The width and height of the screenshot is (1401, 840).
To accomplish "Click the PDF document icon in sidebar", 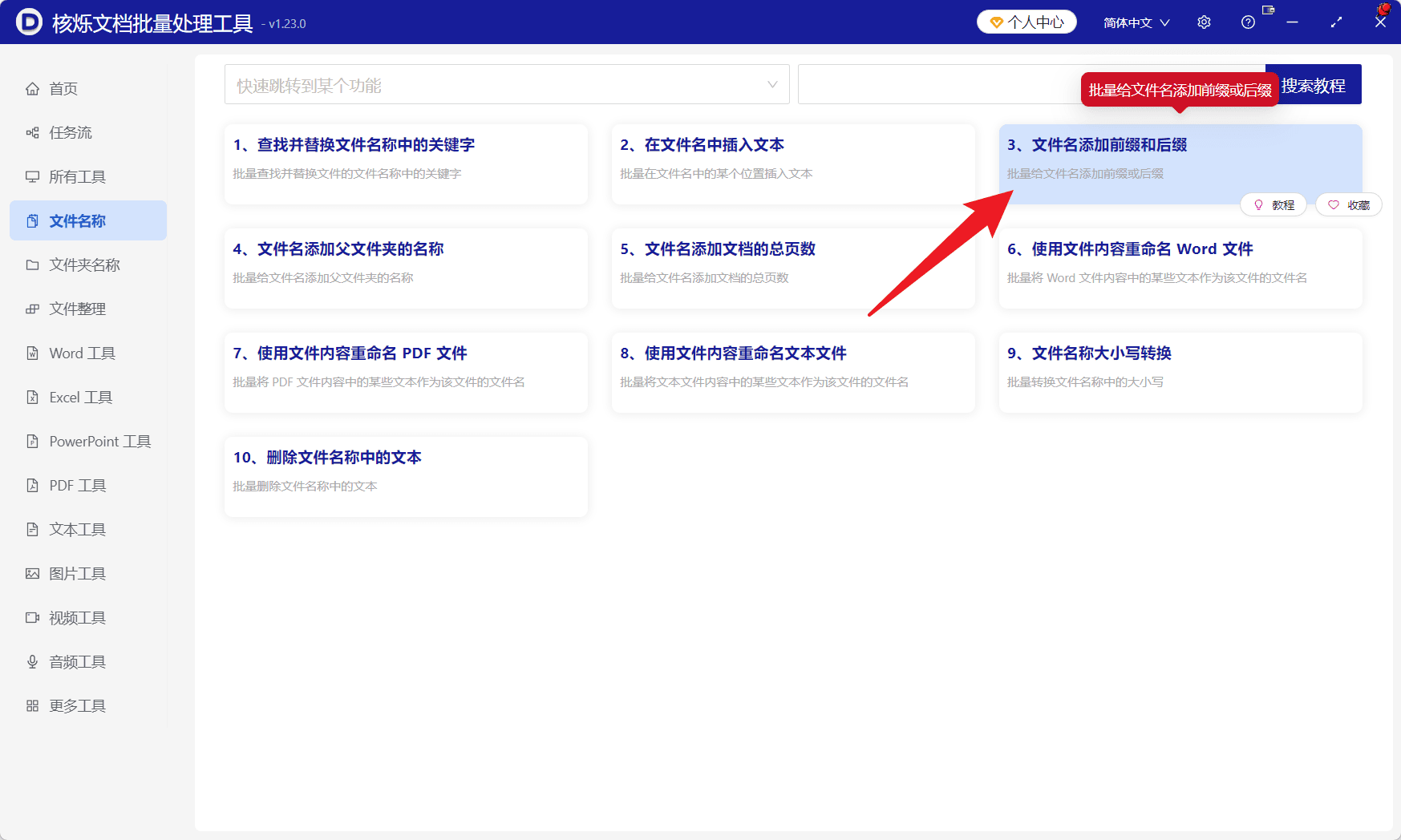I will pyautogui.click(x=32, y=485).
